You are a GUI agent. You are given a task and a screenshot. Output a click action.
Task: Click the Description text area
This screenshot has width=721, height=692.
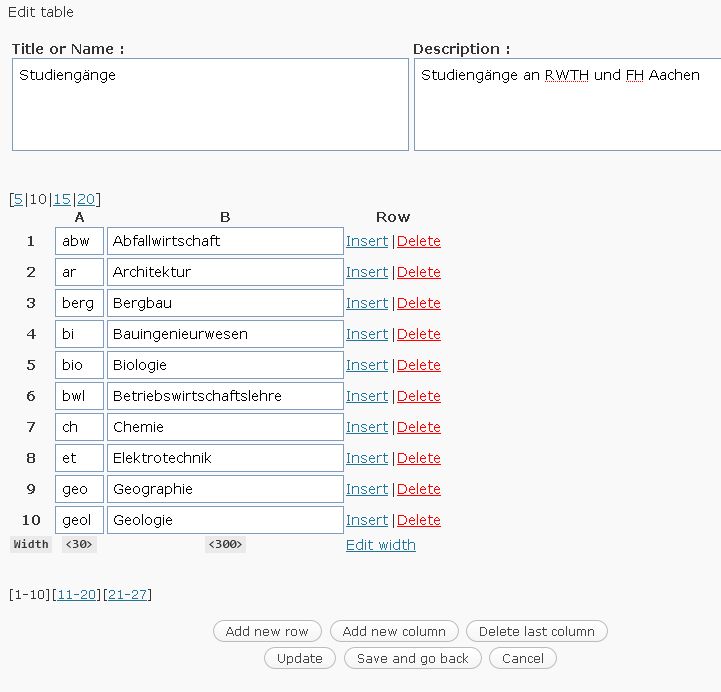point(566,104)
